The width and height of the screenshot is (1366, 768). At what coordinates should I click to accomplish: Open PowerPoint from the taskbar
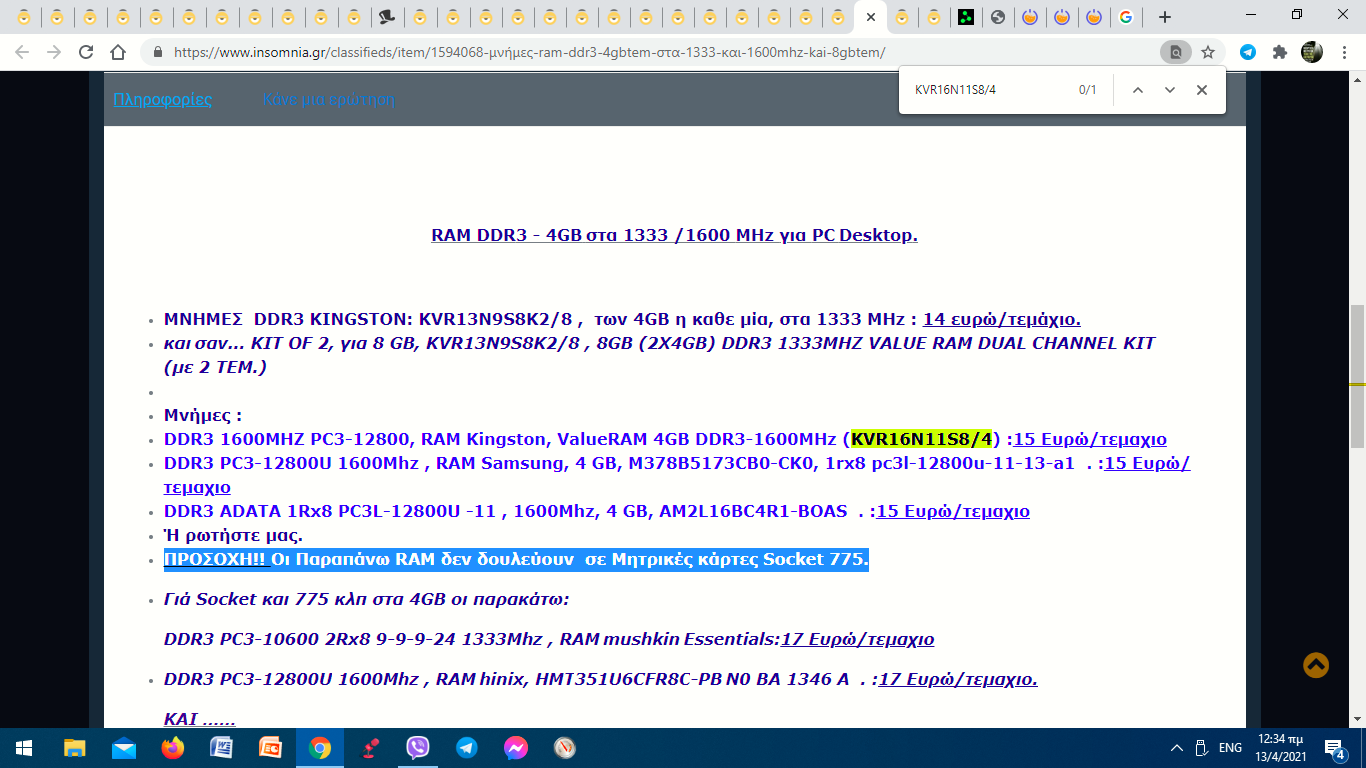(271, 748)
